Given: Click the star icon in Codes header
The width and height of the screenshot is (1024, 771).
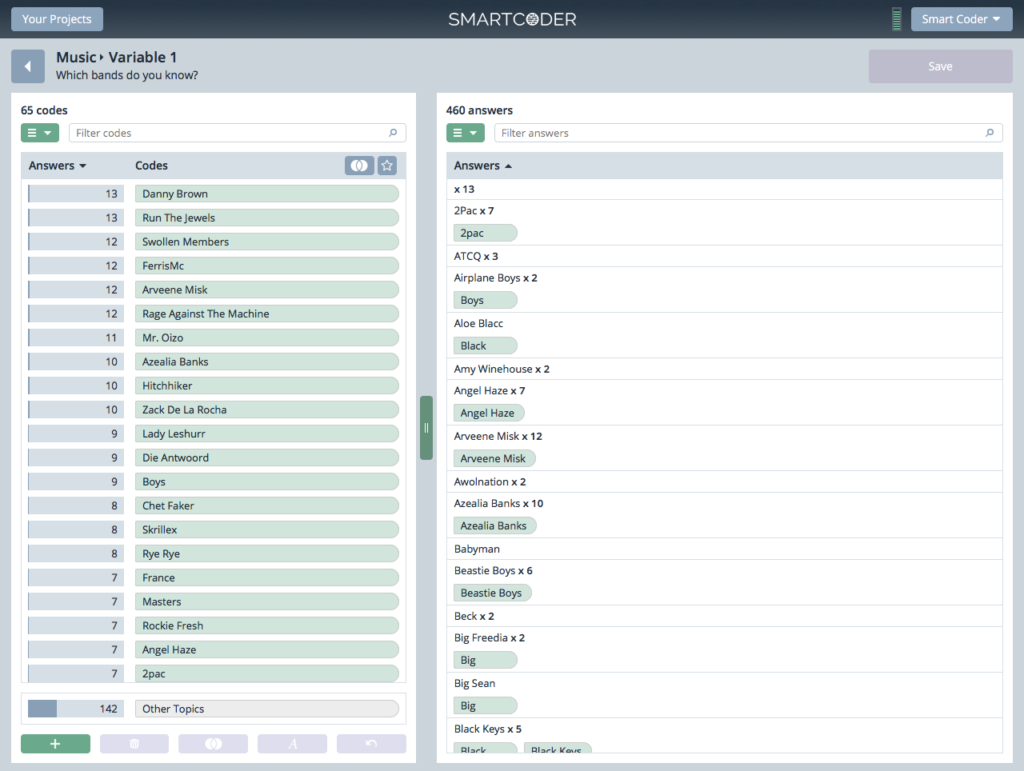Looking at the screenshot, I should tap(387, 165).
